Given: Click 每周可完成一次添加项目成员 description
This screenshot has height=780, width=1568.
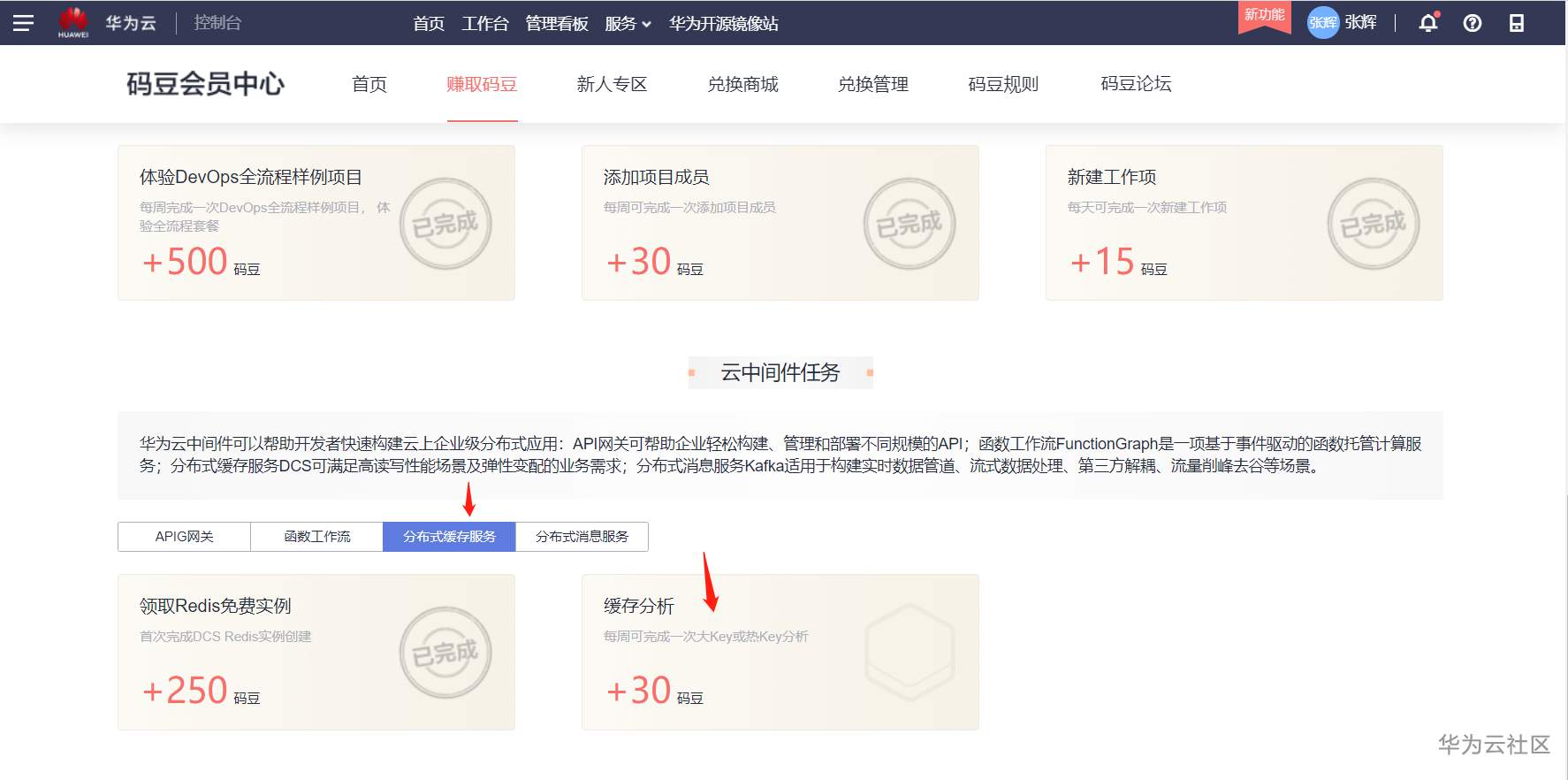Looking at the screenshot, I should click(689, 208).
